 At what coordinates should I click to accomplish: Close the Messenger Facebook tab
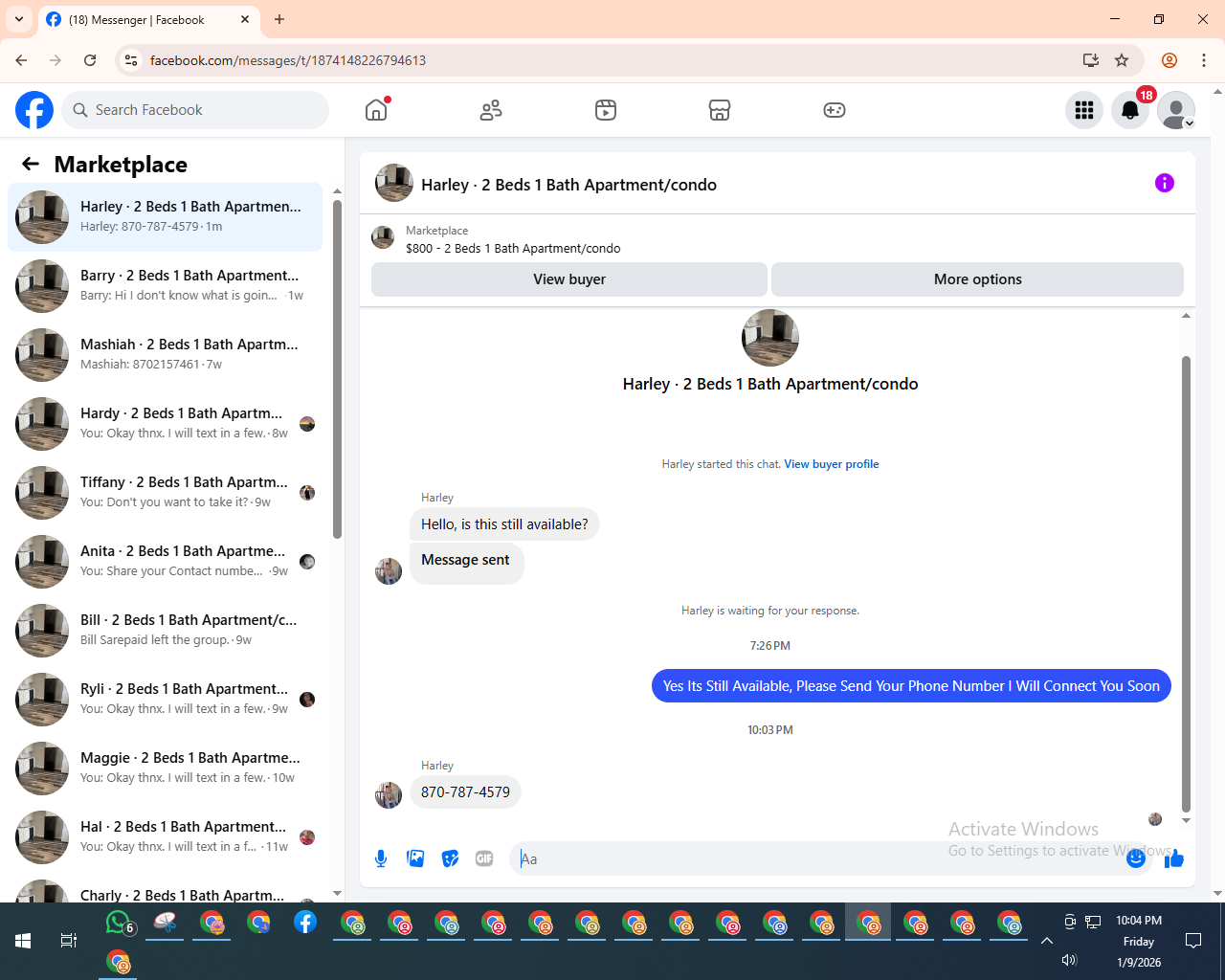tap(245, 19)
